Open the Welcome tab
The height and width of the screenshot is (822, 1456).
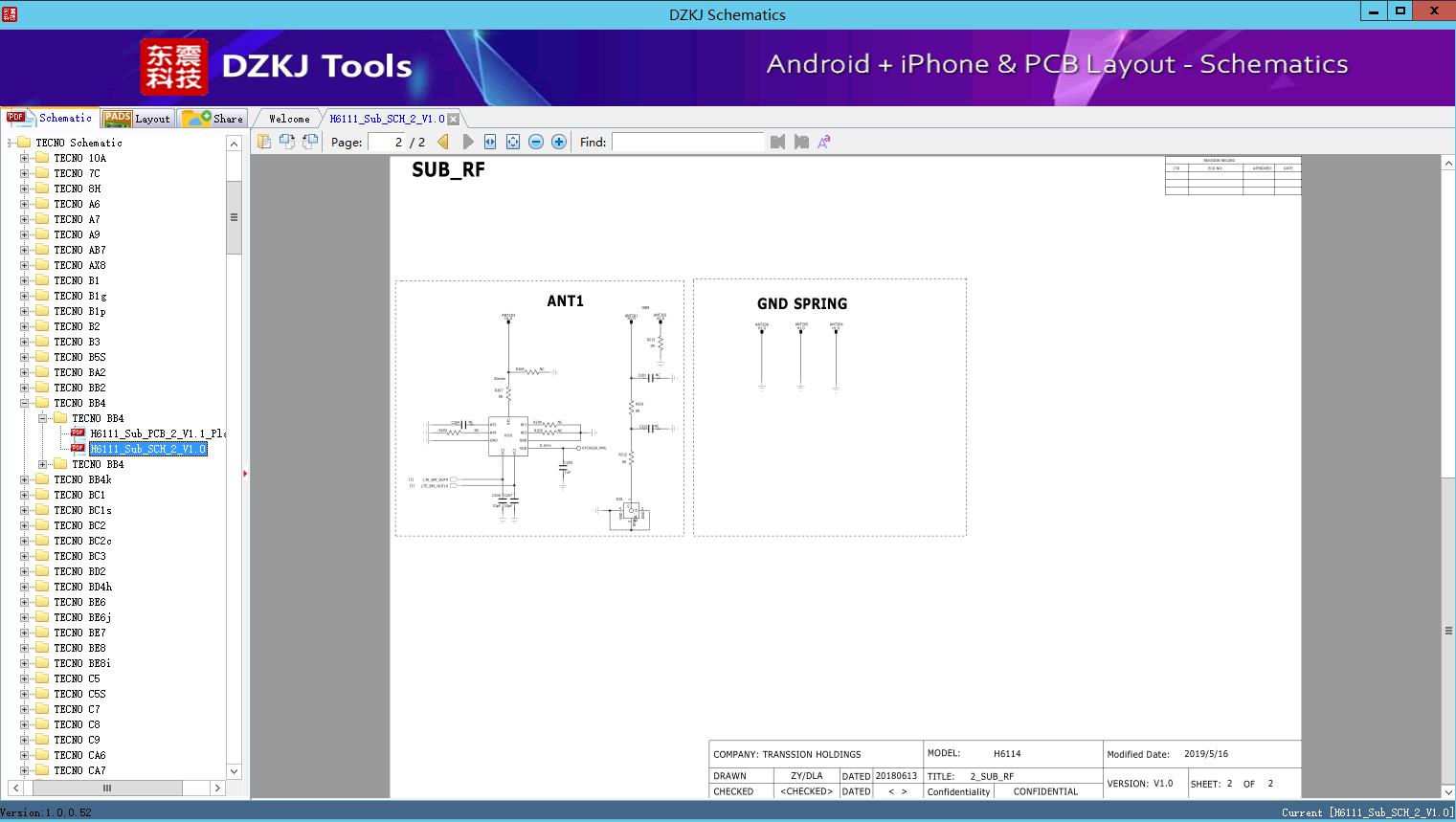288,119
